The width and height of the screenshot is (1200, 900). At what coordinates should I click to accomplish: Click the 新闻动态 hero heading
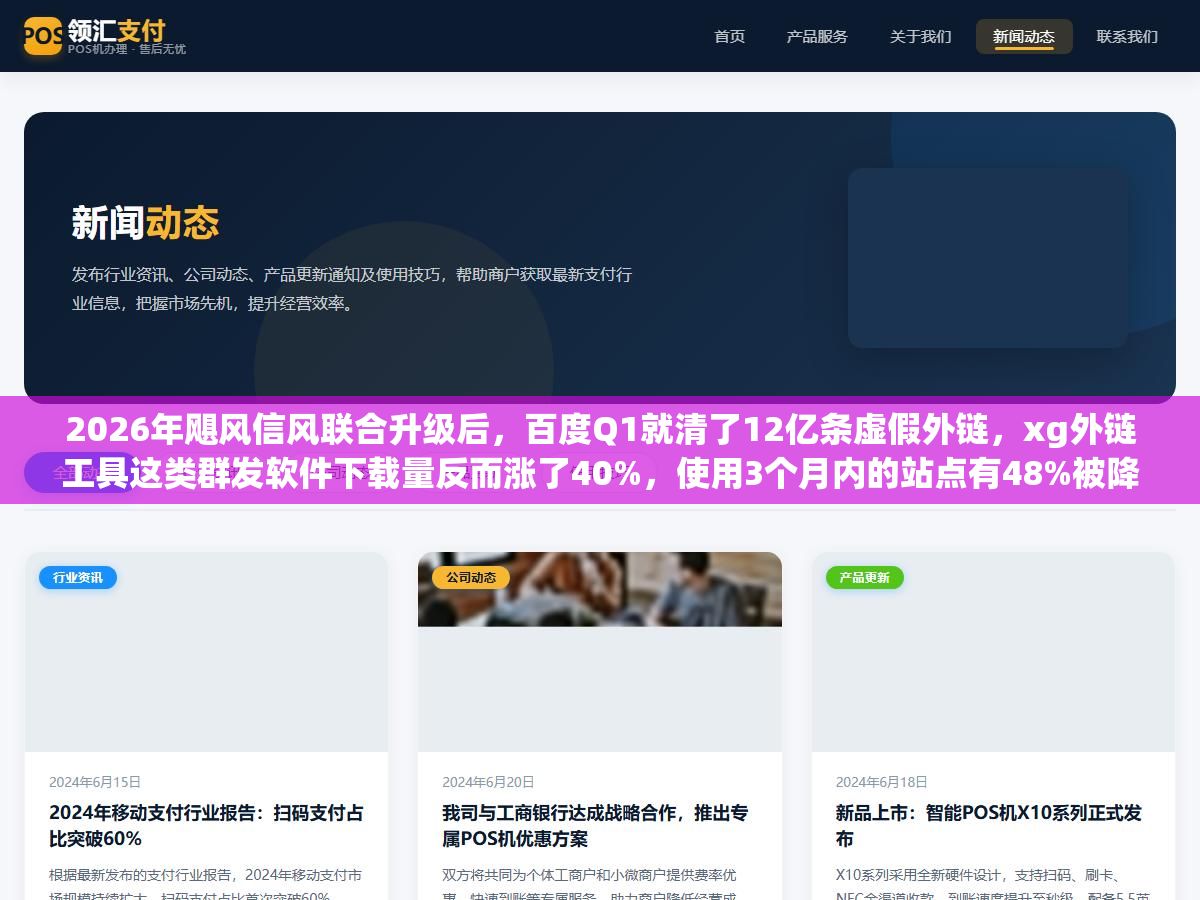tap(145, 222)
